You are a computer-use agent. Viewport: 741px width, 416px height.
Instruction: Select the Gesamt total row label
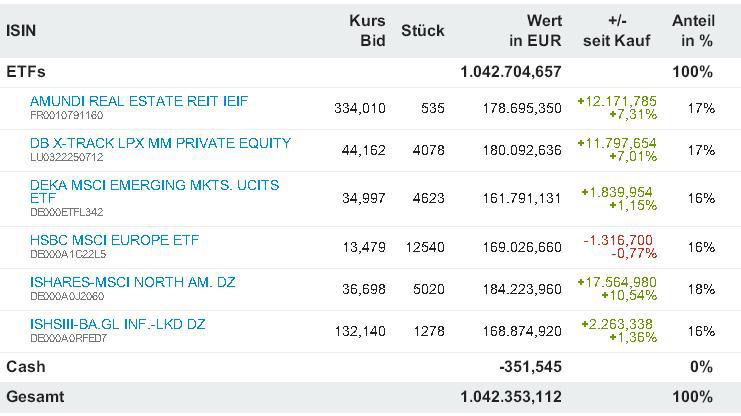pos(35,396)
